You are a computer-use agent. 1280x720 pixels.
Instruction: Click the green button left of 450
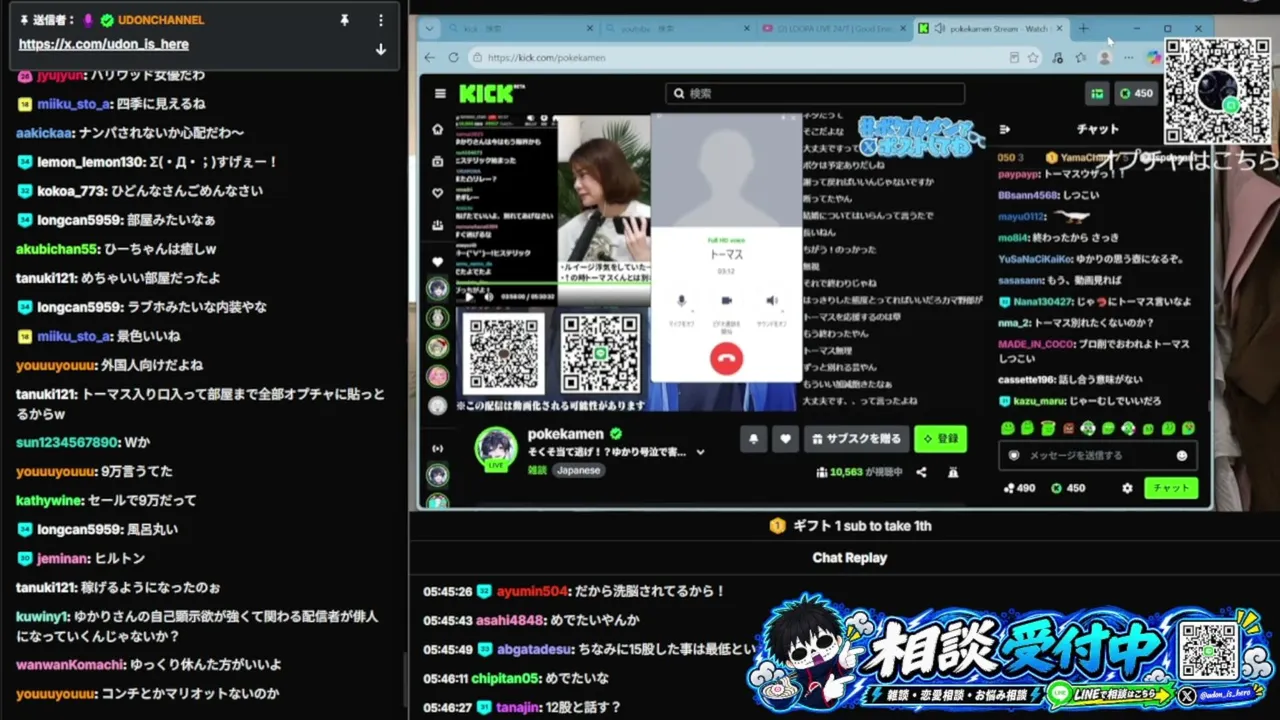click(x=1097, y=93)
